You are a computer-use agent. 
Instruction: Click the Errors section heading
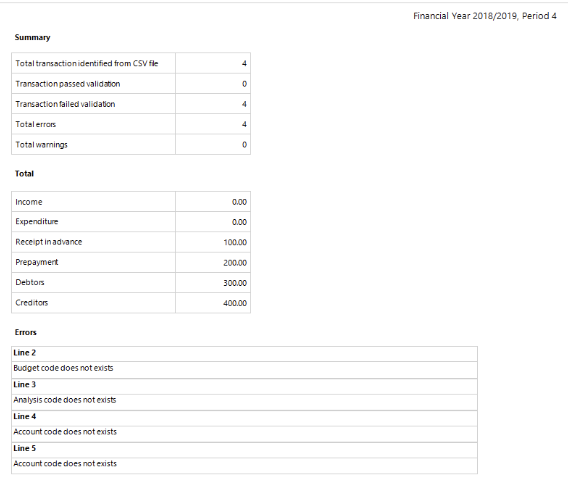[x=26, y=332]
